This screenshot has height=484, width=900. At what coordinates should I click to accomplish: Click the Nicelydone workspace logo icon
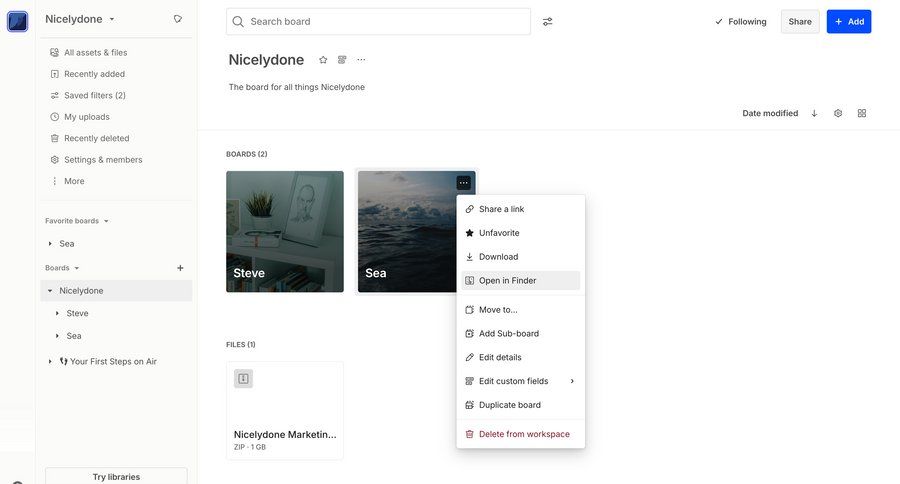click(17, 21)
